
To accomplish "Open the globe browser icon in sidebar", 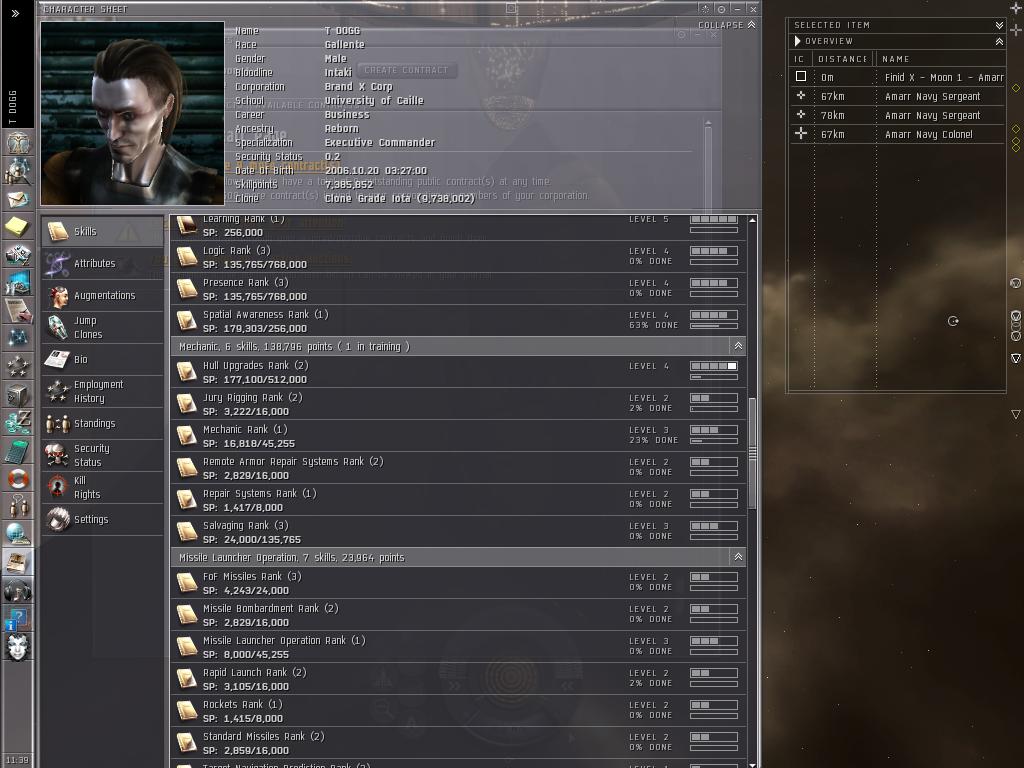I will point(18,534).
